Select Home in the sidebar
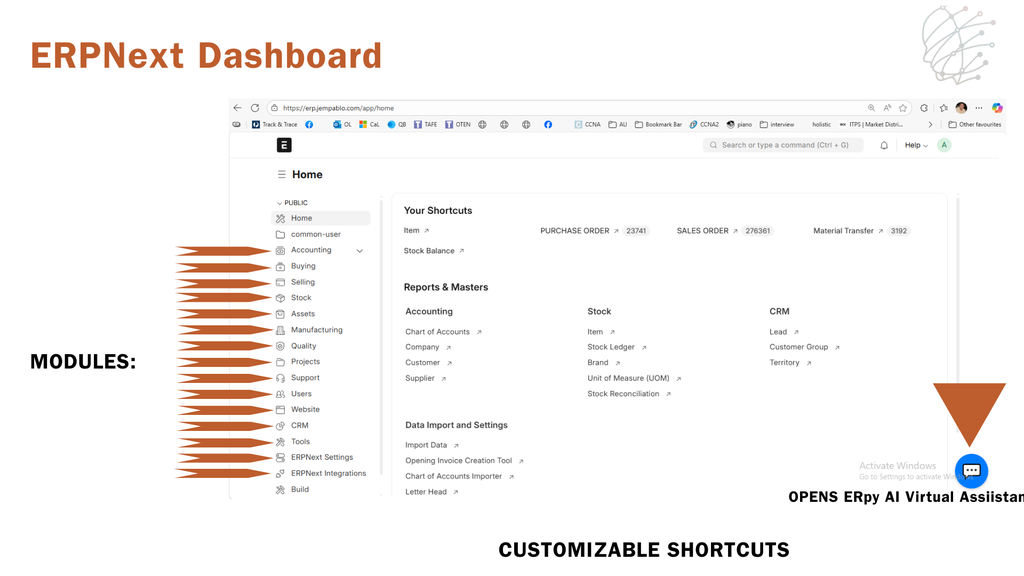Viewport: 1024px width, 576px height. [x=321, y=218]
